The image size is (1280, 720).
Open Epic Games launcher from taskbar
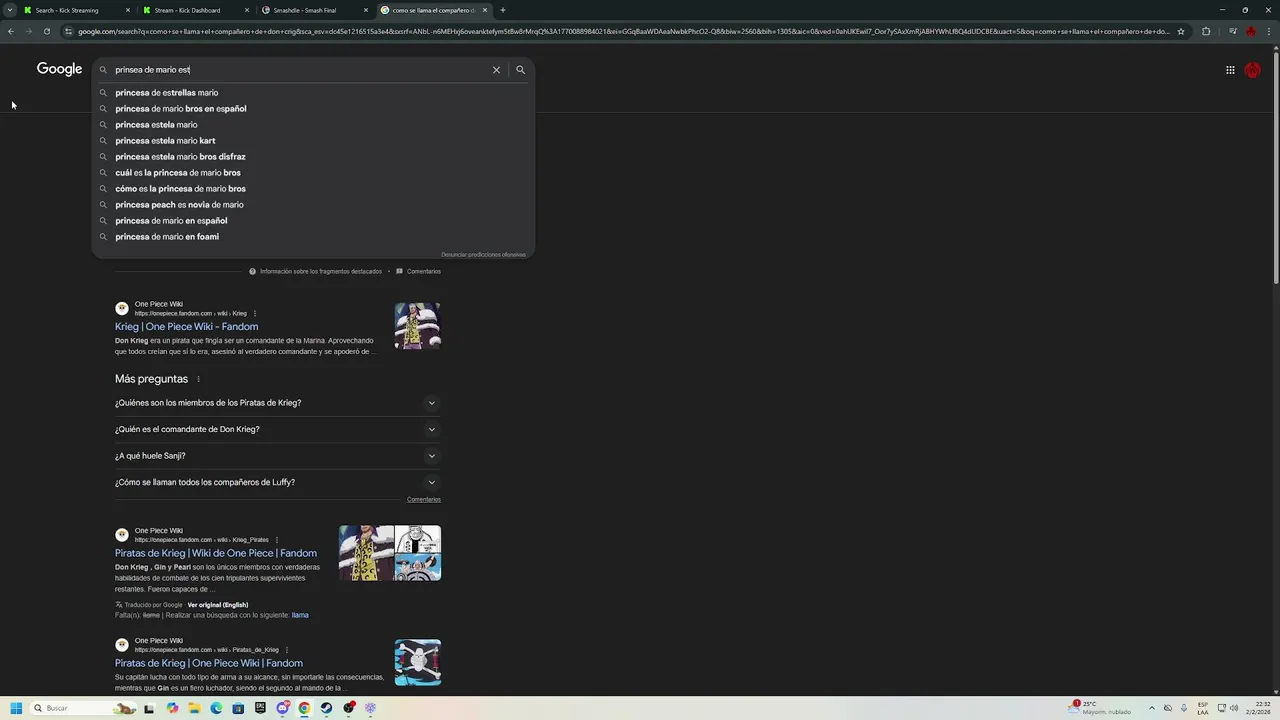(260, 708)
